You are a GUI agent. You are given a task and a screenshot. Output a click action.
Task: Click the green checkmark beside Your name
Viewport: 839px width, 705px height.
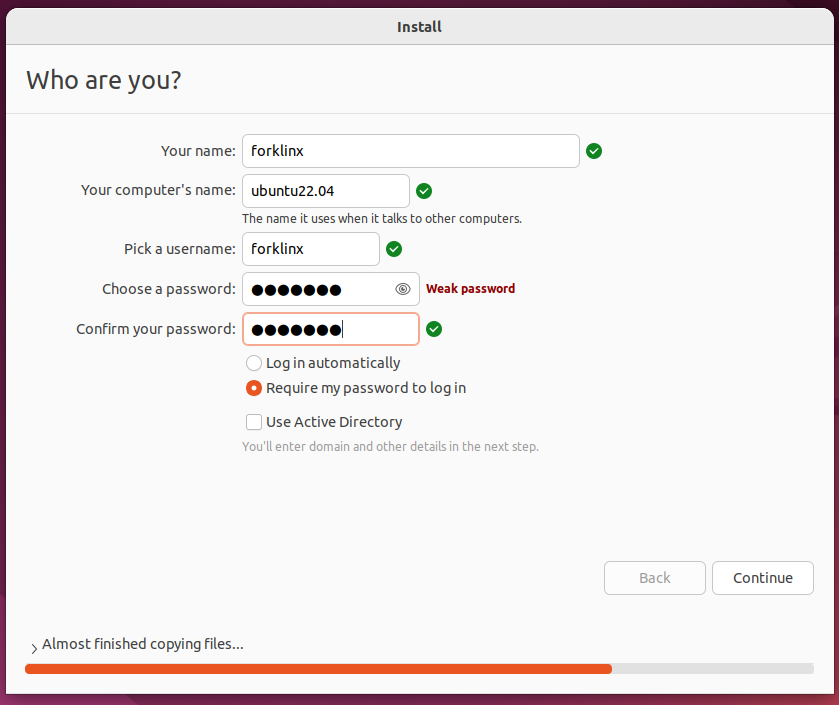(593, 151)
